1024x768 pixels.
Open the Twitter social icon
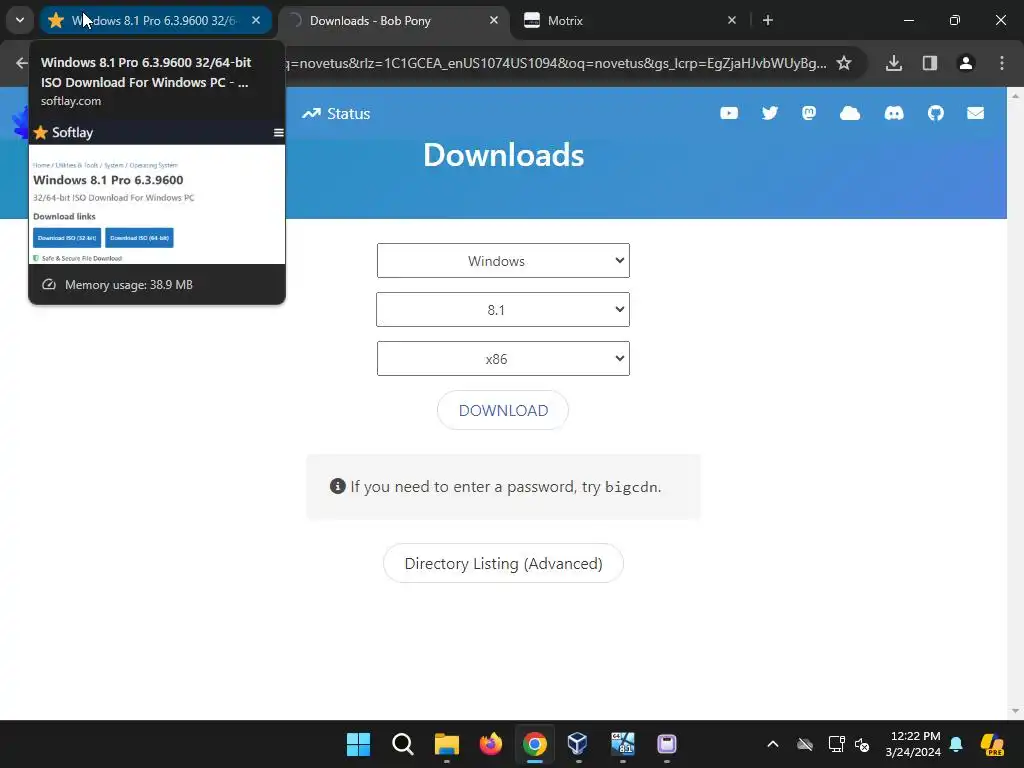(x=770, y=114)
